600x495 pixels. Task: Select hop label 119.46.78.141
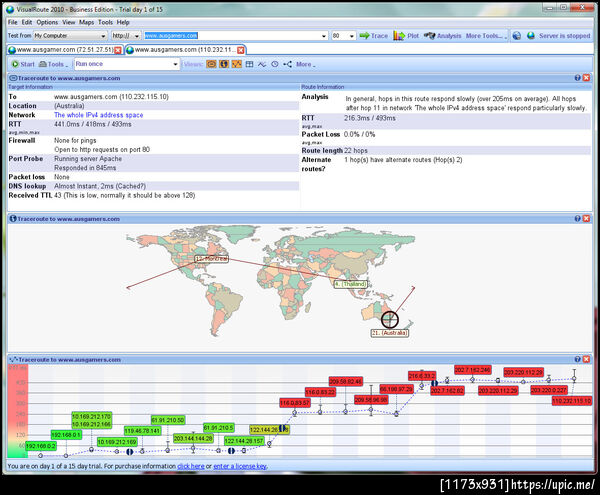pyautogui.click(x=142, y=431)
